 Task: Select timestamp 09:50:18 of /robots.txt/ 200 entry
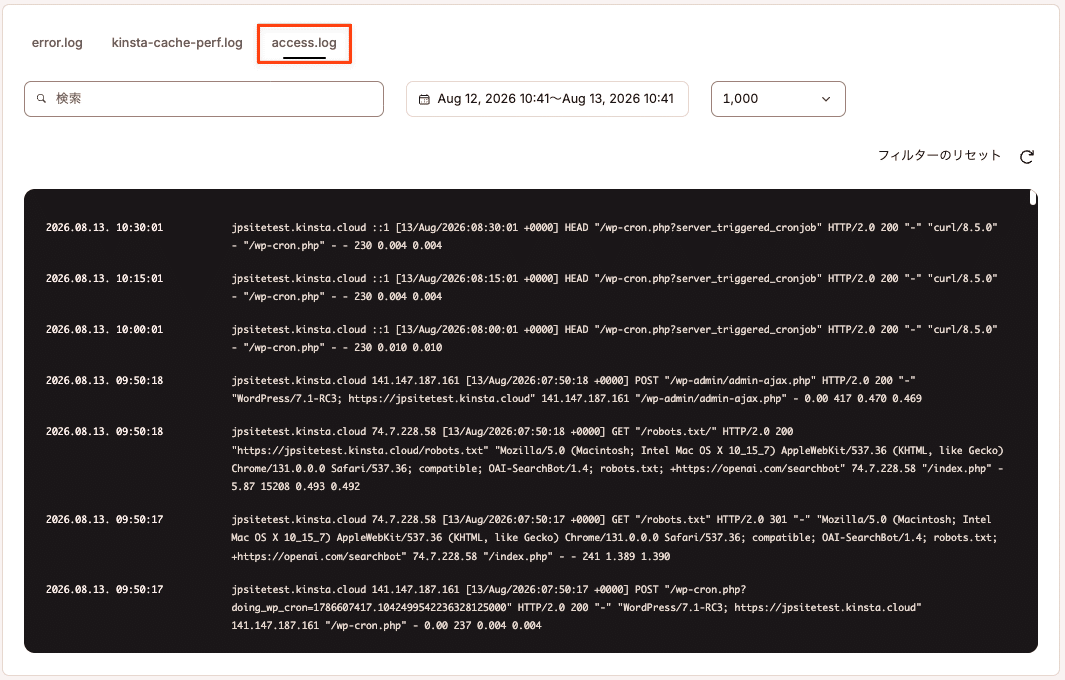coord(105,431)
